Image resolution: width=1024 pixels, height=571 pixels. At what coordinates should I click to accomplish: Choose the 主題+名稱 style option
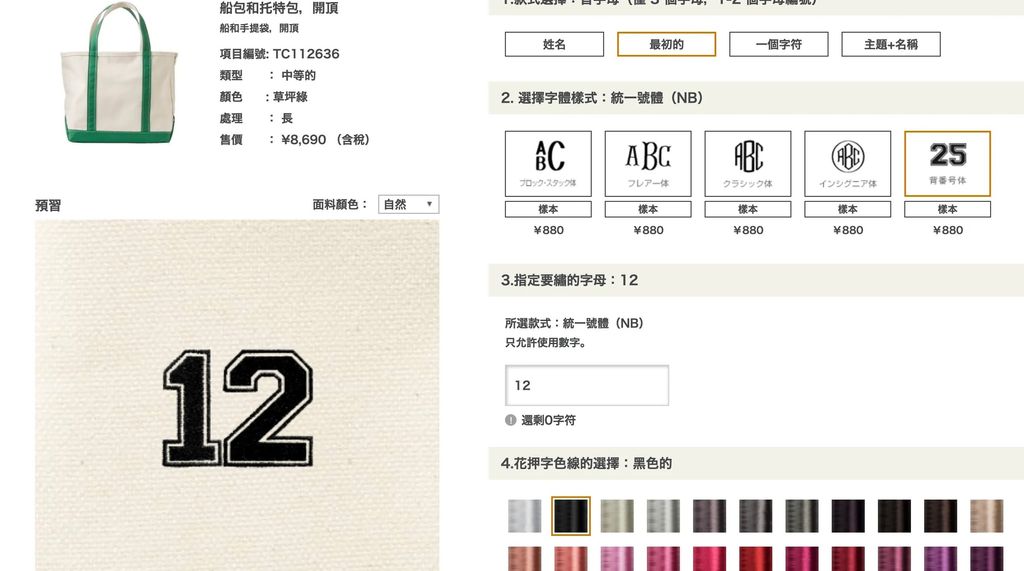[891, 44]
